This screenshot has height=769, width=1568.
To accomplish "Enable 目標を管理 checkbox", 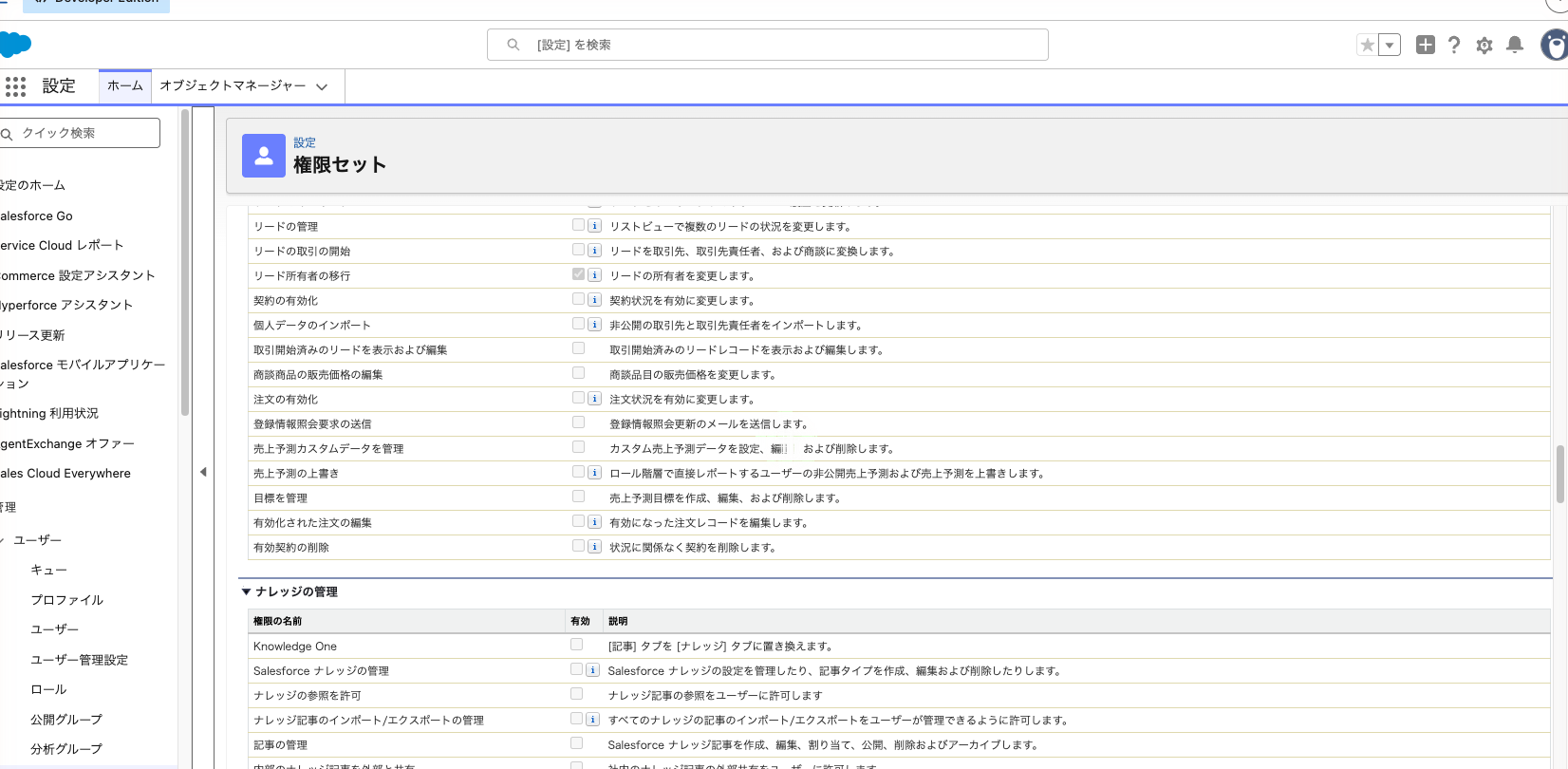I will point(578,497).
